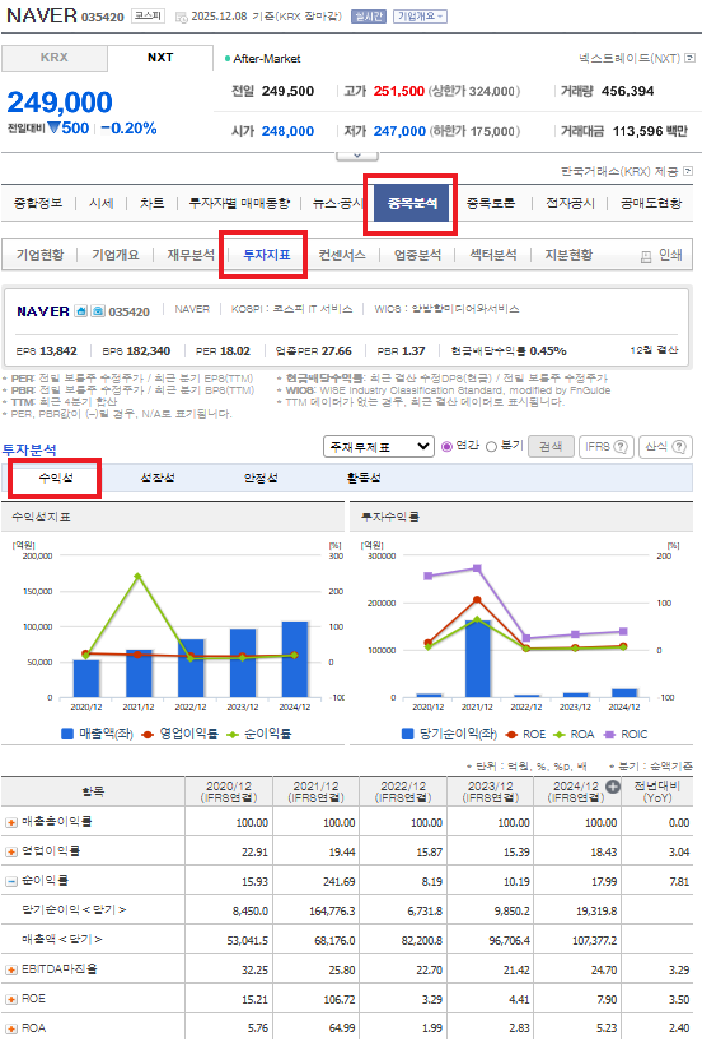Click the ROIC legend marker

coord(609,734)
